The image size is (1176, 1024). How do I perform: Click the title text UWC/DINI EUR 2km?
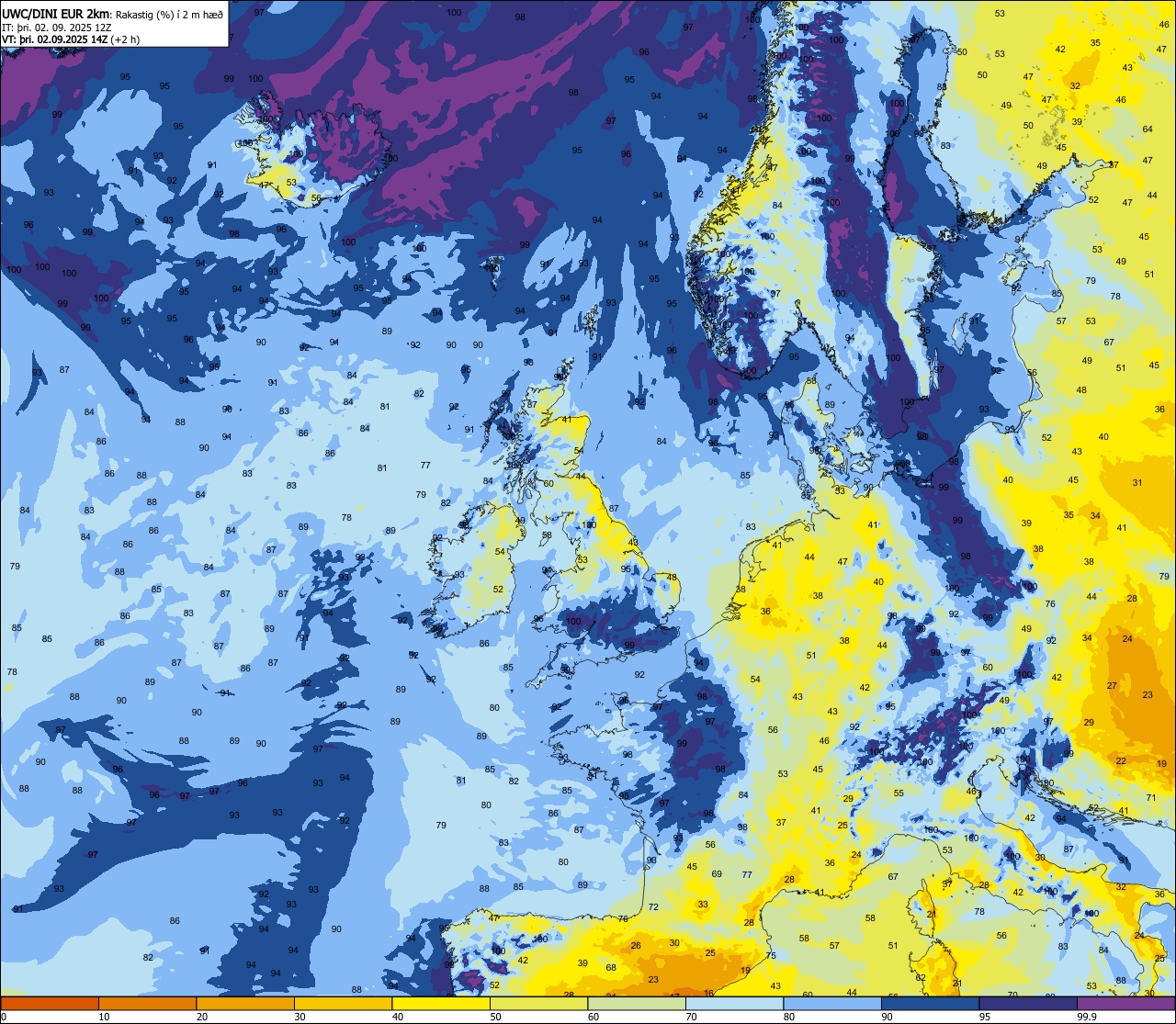tap(56, 13)
